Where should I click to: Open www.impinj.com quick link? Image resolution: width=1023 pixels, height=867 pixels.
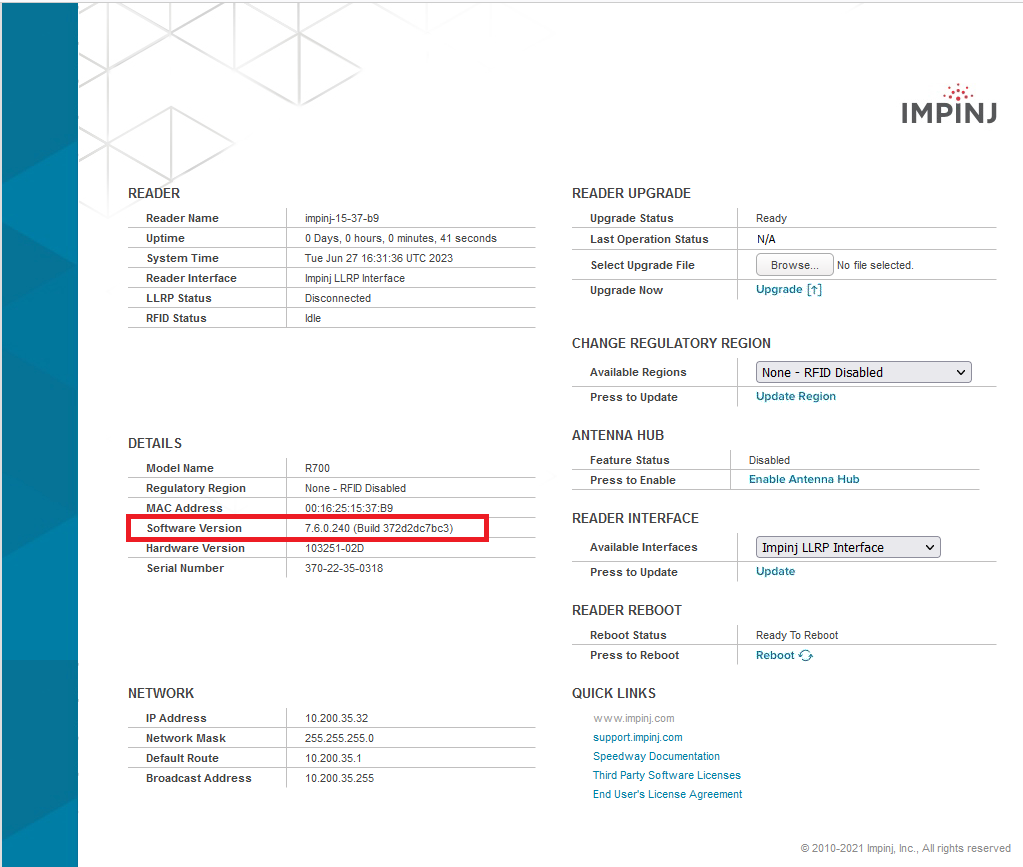[x=634, y=718]
